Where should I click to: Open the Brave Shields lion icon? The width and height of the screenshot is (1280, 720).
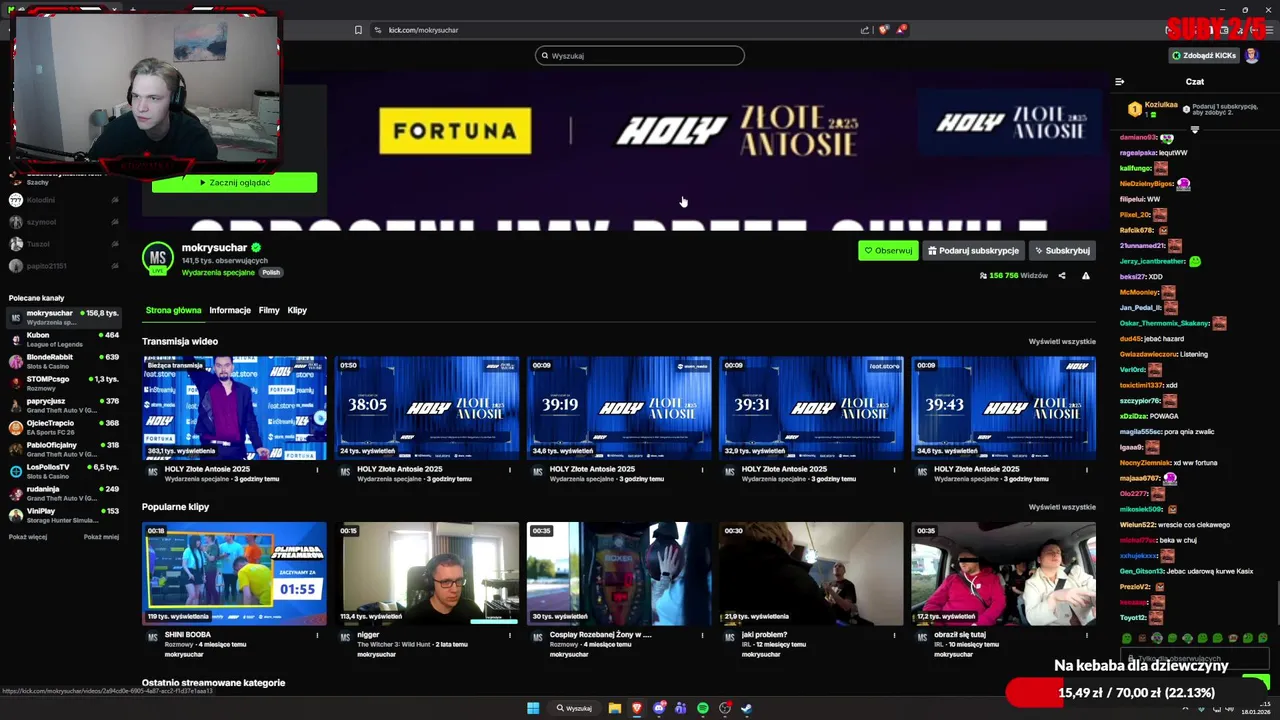click(883, 30)
